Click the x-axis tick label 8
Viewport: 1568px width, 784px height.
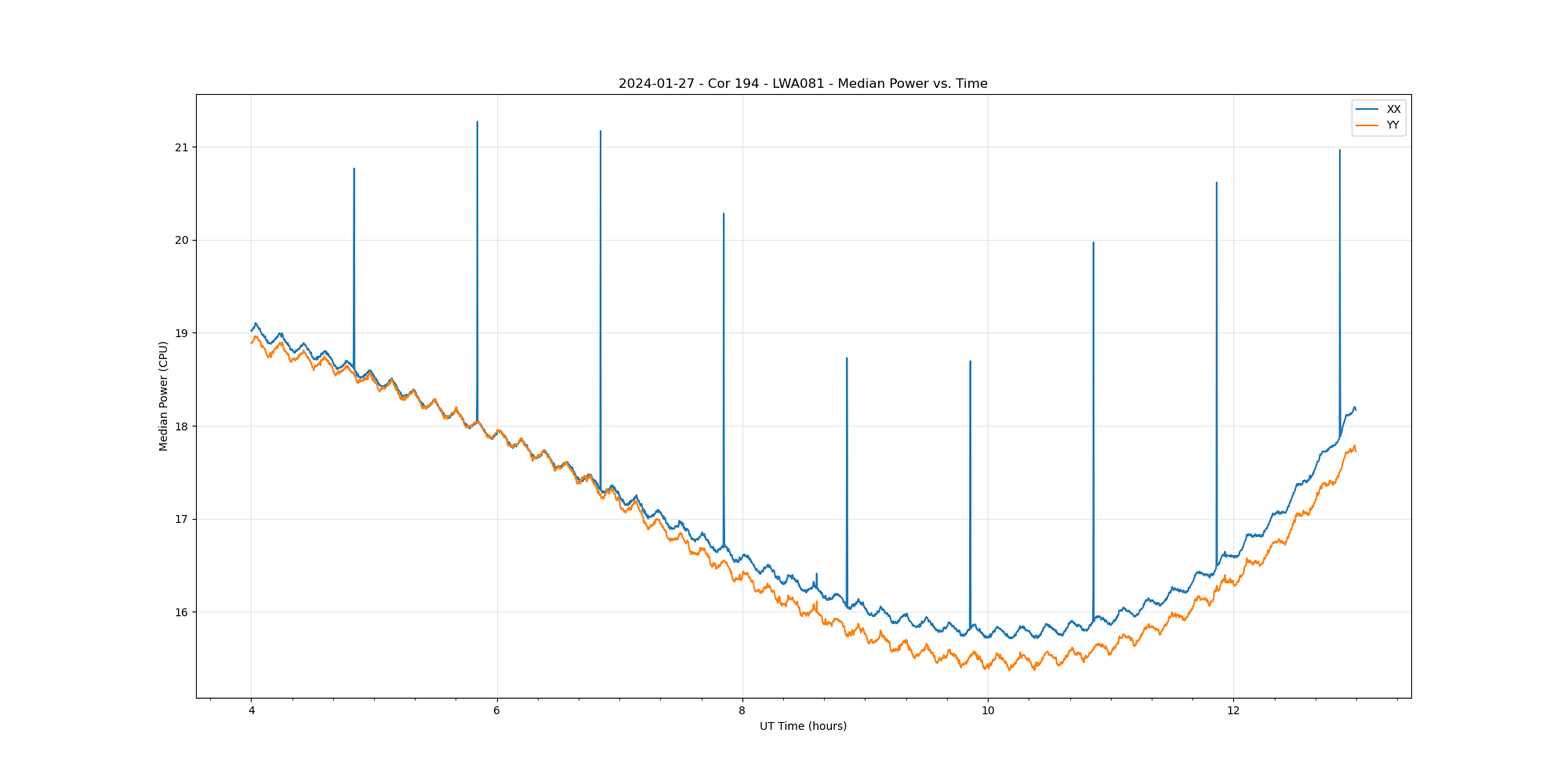[x=742, y=711]
